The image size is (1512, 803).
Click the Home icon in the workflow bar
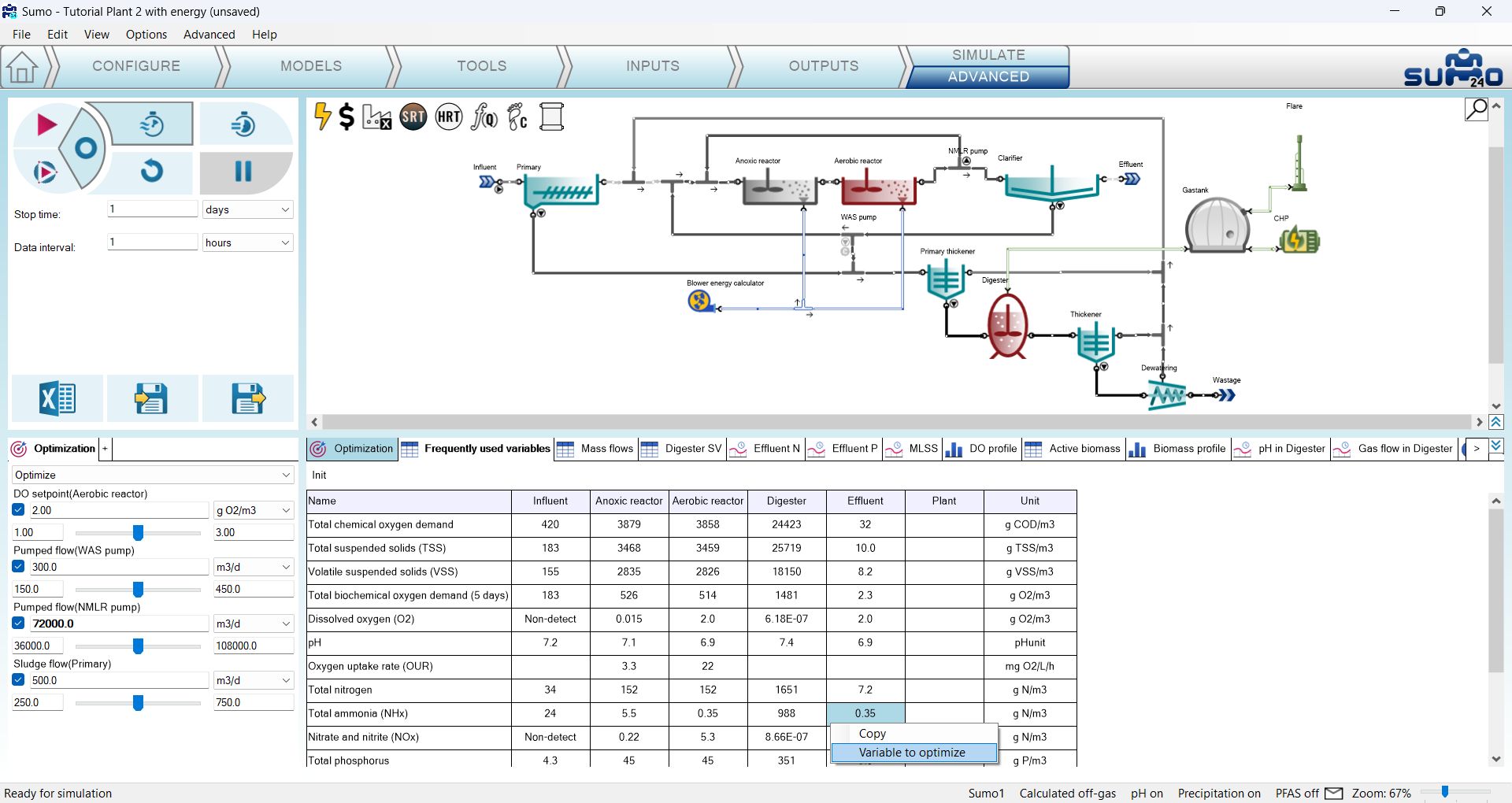[22, 67]
